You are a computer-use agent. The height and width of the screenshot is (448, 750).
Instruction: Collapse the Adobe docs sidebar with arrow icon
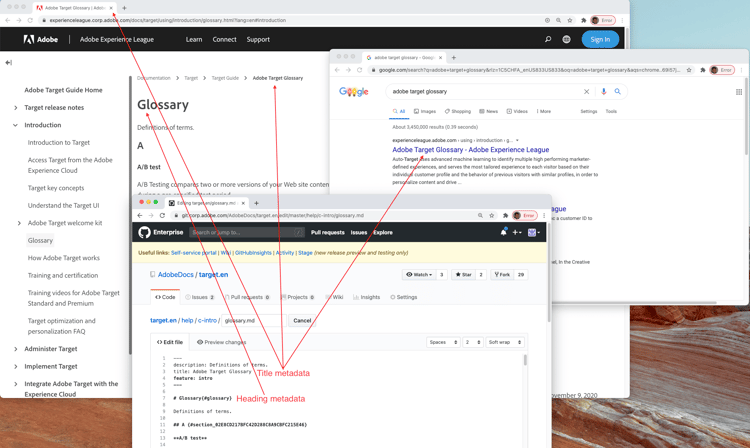click(8, 62)
